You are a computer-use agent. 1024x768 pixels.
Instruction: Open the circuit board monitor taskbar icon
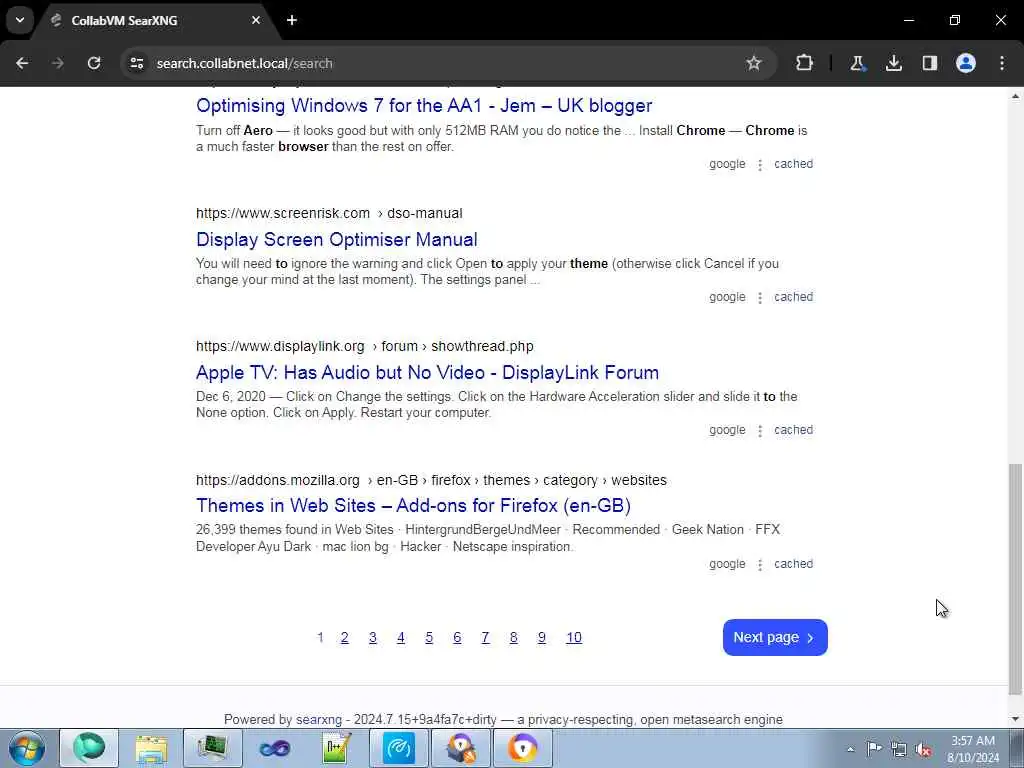pyautogui.click(x=212, y=748)
